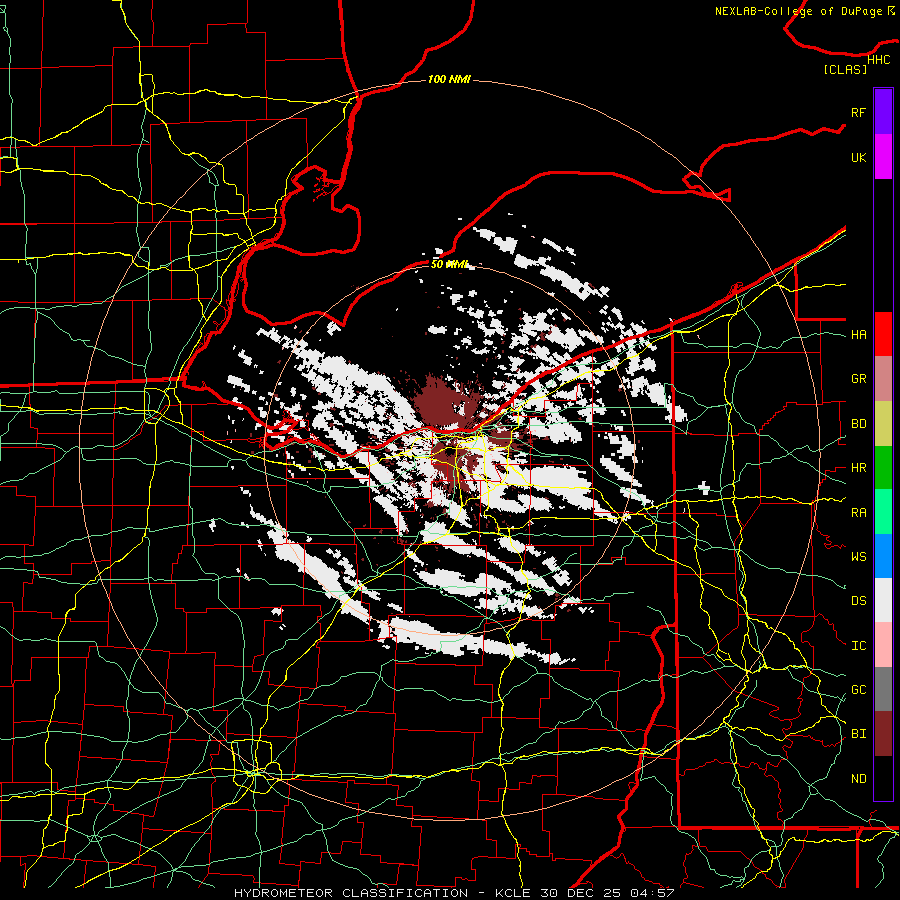
Task: Click the 'GR' legend label
Action: point(858,379)
